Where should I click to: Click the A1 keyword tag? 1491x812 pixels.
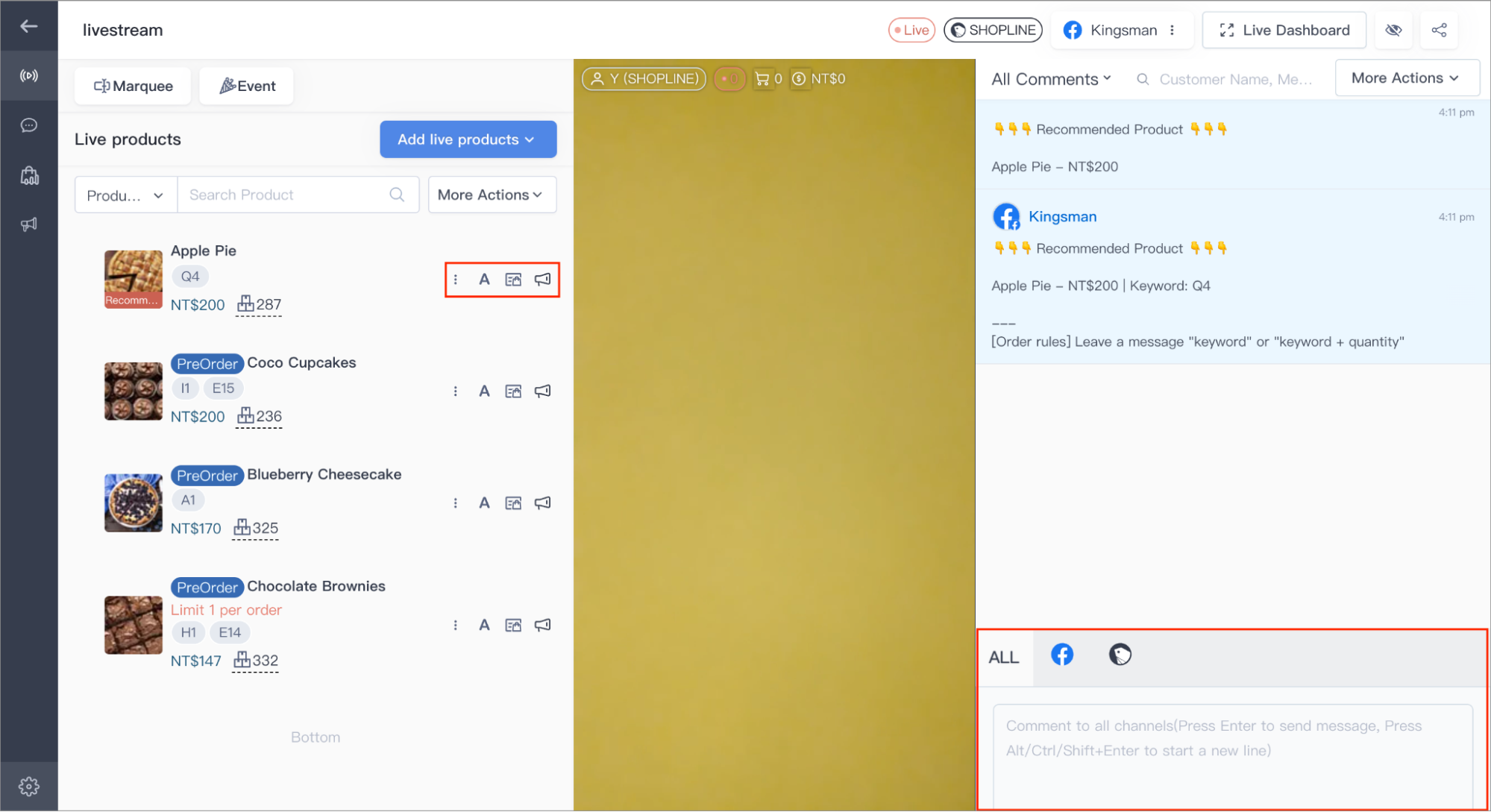188,500
